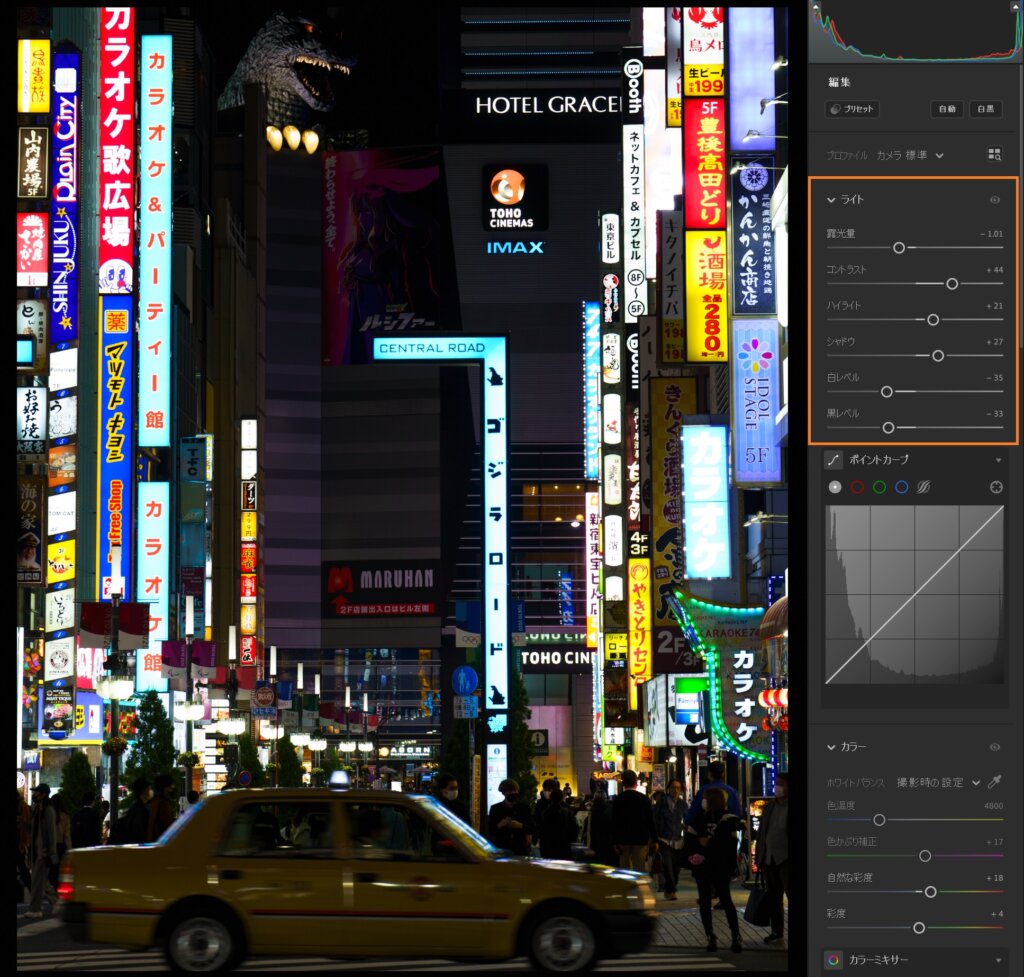1024x977 pixels.
Task: Click the blacks value -33
Action: (995, 413)
